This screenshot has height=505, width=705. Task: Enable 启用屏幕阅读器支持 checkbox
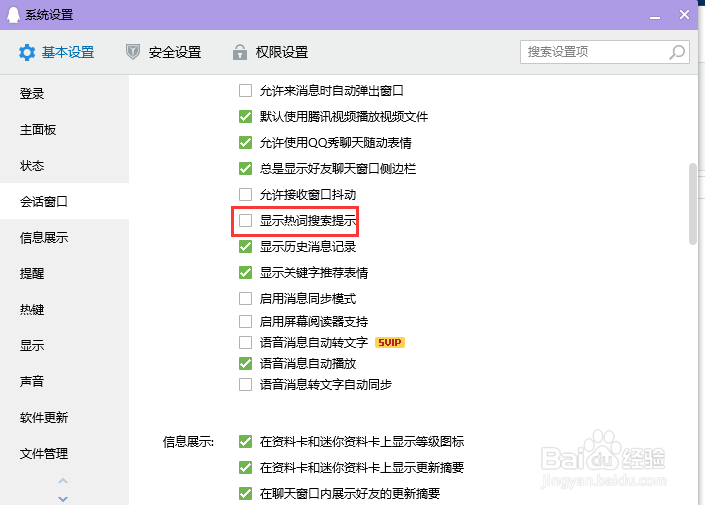point(245,322)
